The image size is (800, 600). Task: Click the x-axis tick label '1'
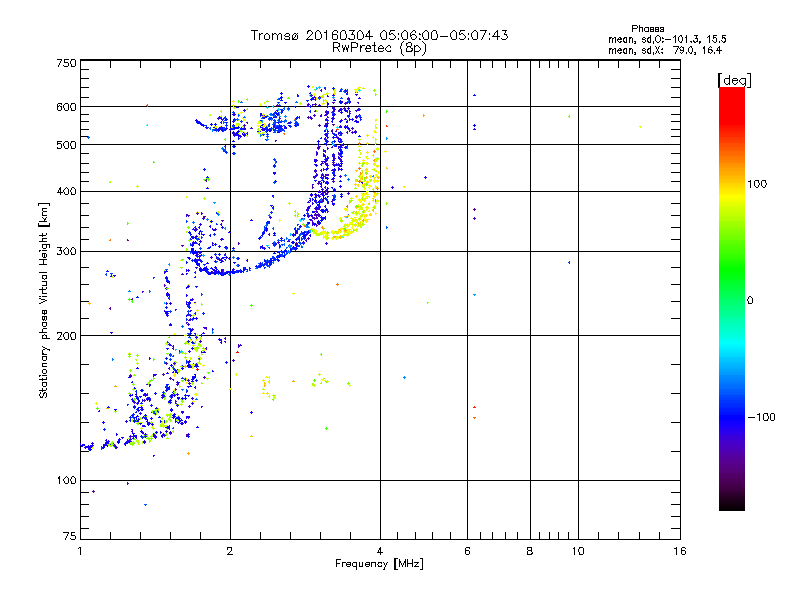pyautogui.click(x=81, y=551)
